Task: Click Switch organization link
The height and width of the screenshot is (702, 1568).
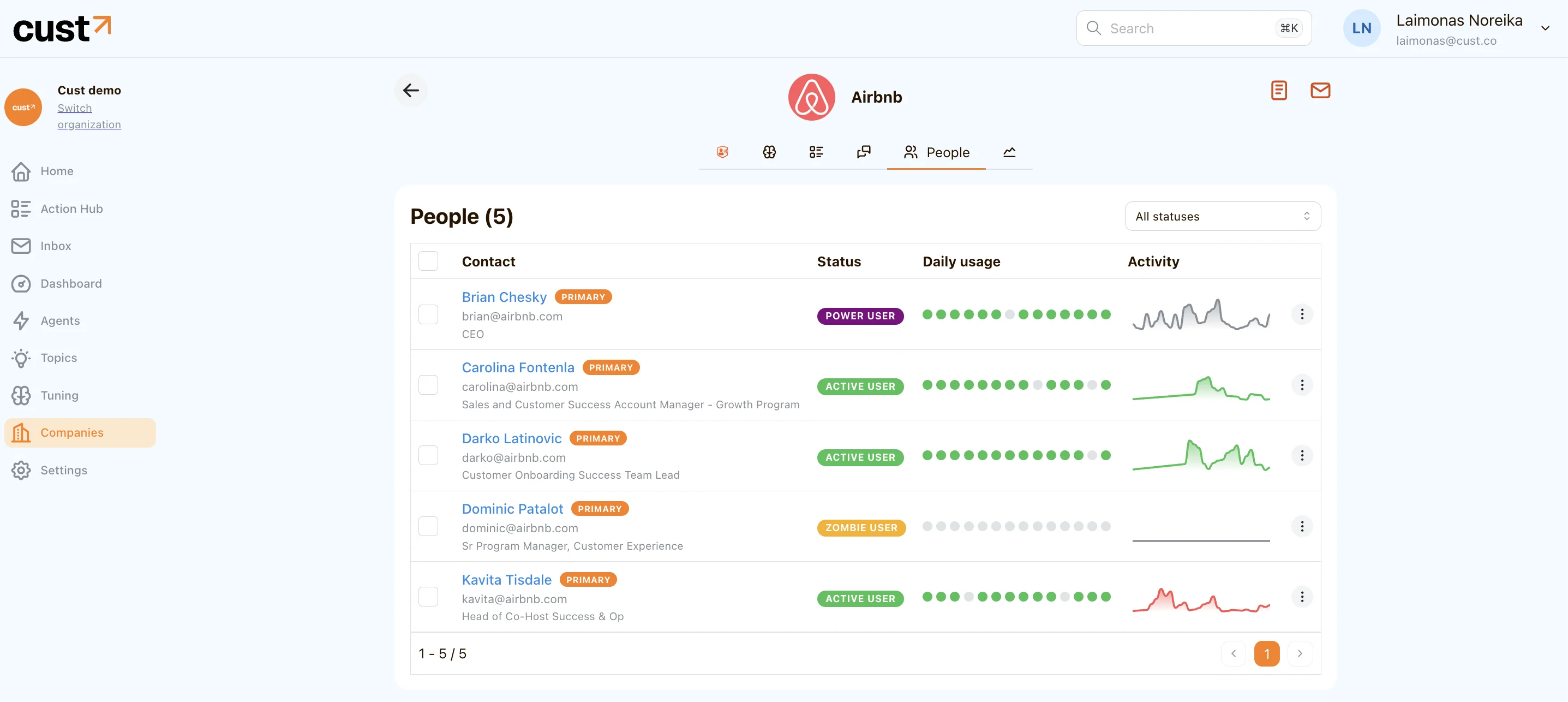Action: point(89,116)
